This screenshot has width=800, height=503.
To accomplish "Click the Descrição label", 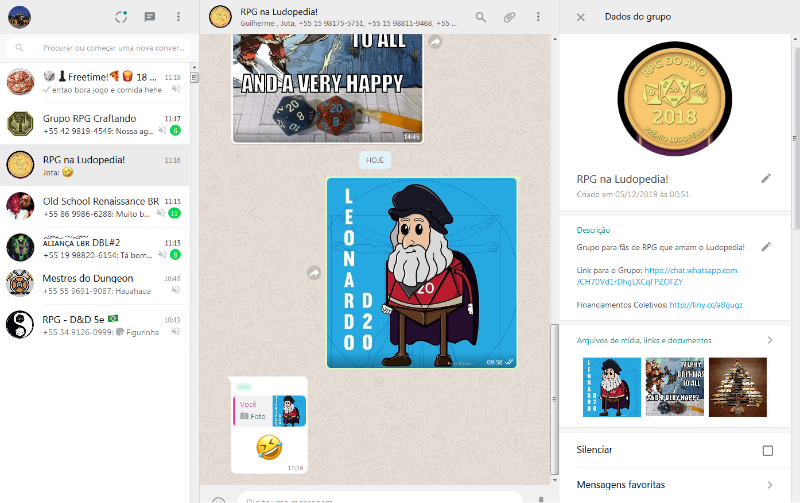I will (x=593, y=230).
